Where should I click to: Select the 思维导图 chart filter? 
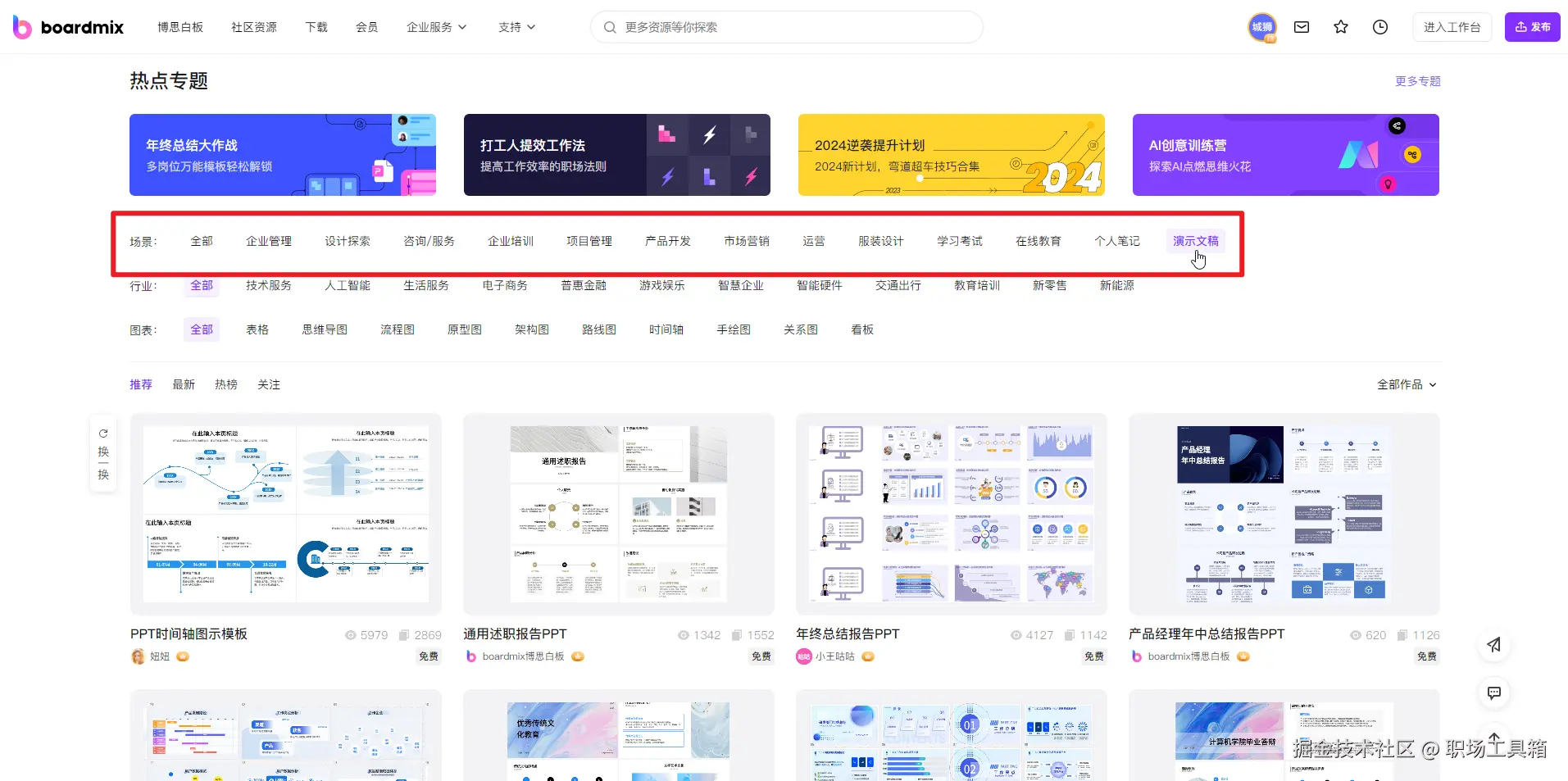pos(324,329)
